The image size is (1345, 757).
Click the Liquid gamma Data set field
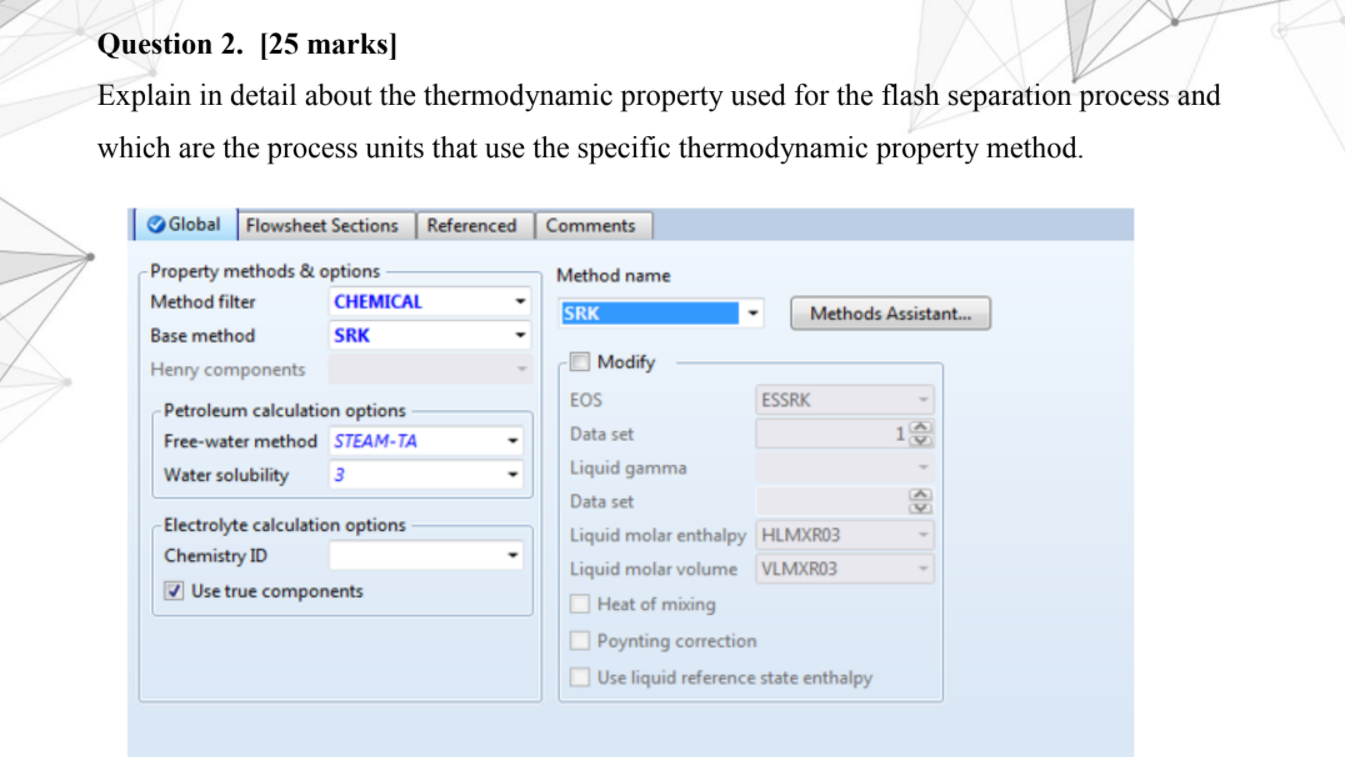coord(833,501)
